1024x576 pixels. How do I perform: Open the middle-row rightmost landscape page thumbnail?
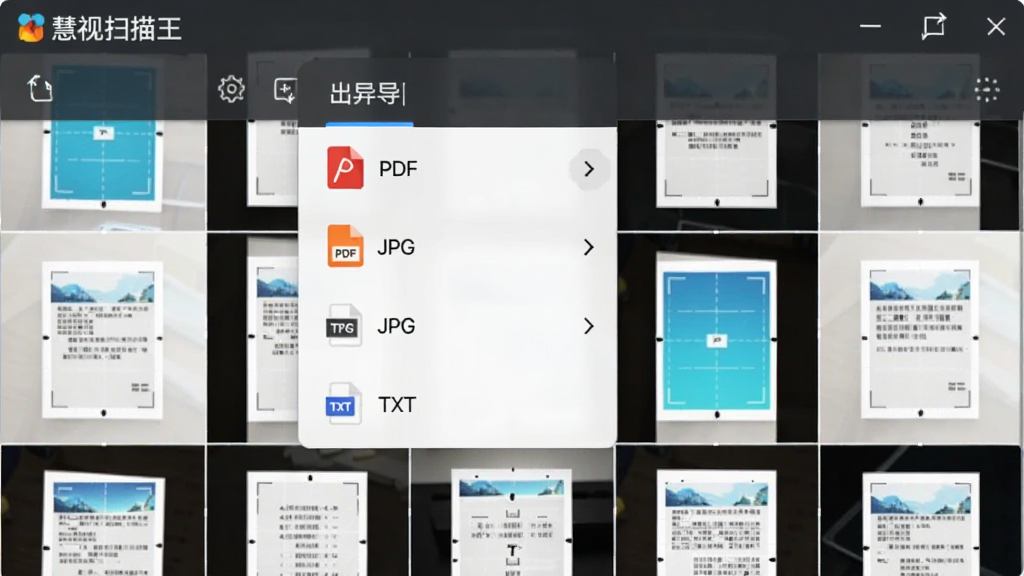(920, 338)
